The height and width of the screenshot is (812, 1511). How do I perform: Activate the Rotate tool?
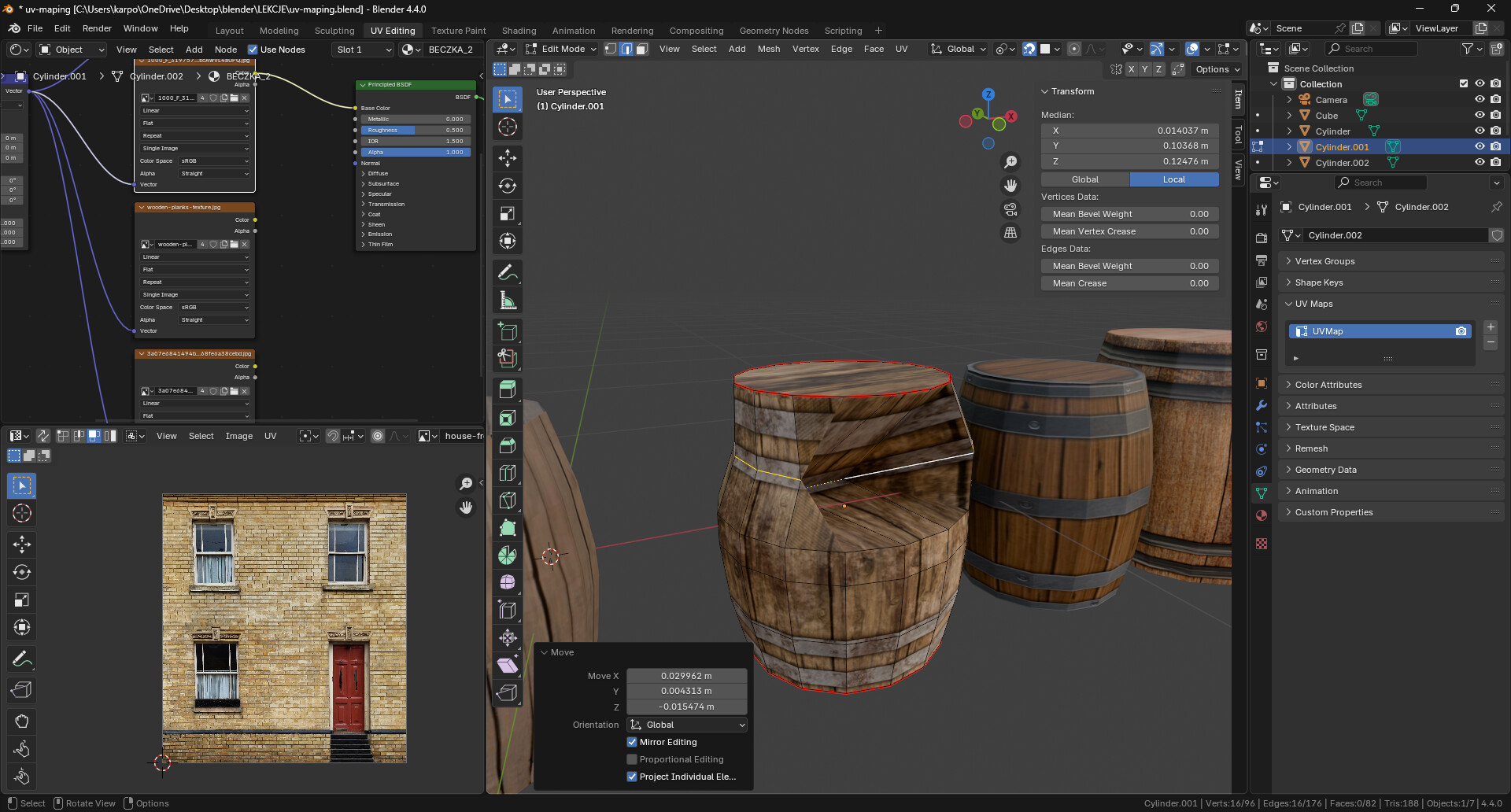coord(508,186)
